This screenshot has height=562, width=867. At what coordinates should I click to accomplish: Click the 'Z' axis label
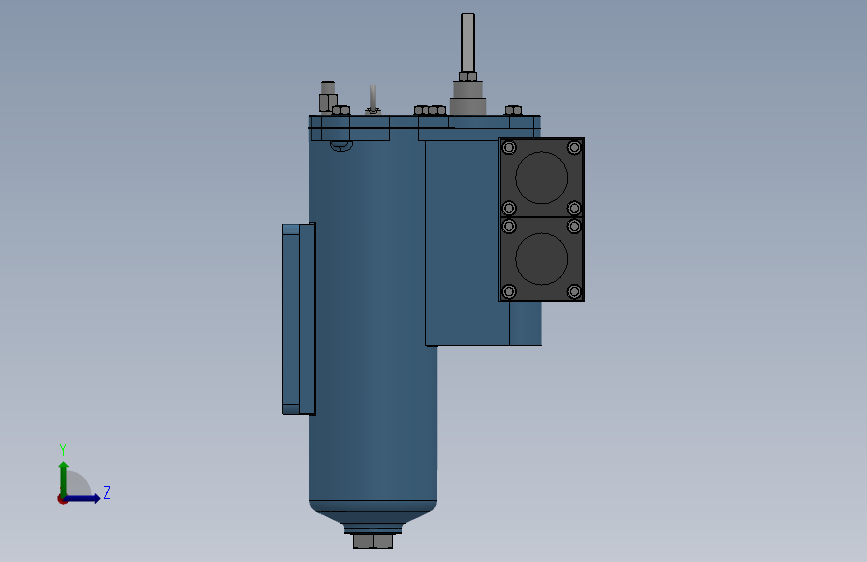tap(107, 492)
